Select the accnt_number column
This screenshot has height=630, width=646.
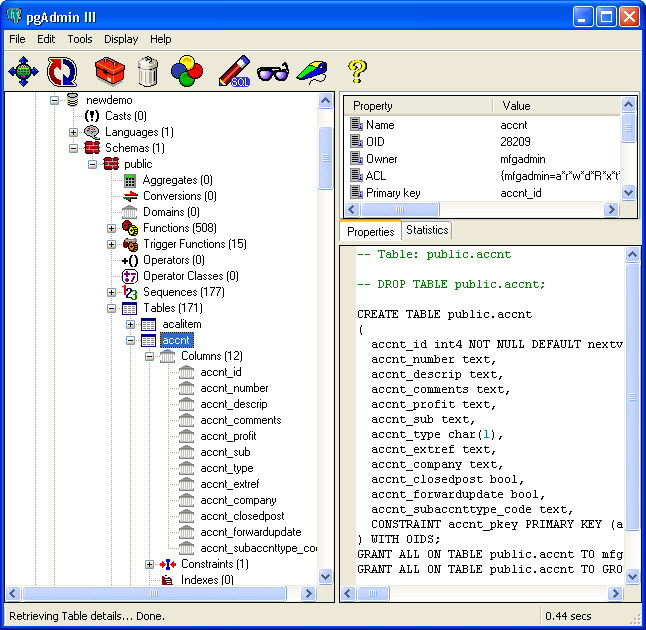tap(234, 389)
